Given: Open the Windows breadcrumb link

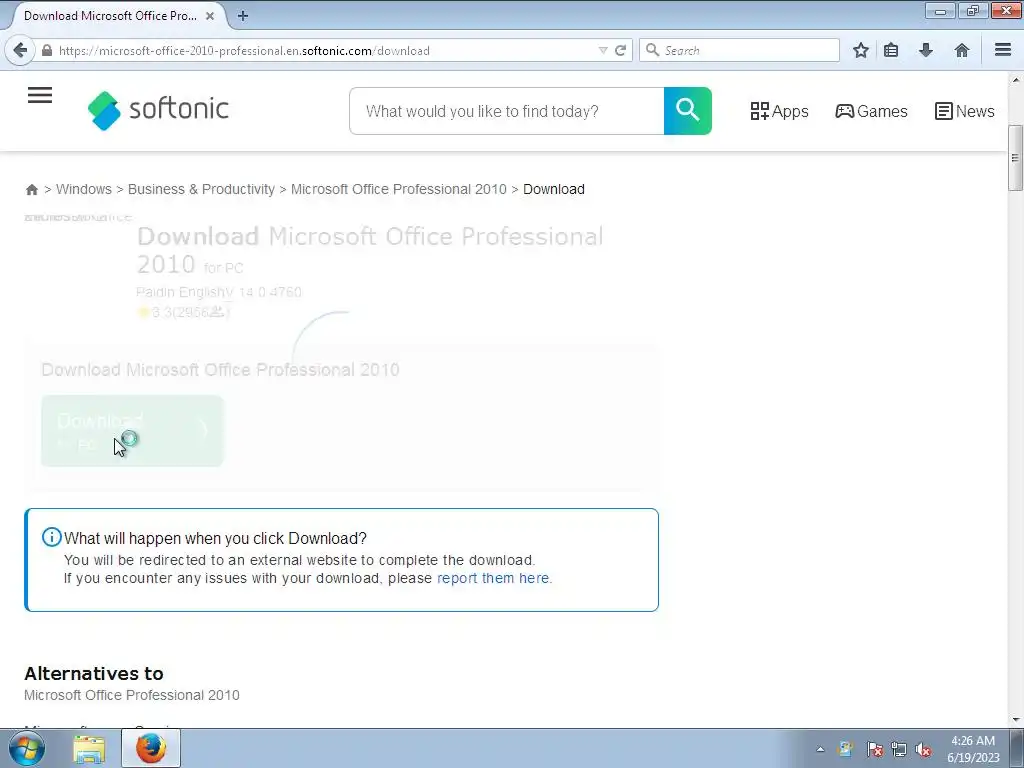Looking at the screenshot, I should [84, 189].
